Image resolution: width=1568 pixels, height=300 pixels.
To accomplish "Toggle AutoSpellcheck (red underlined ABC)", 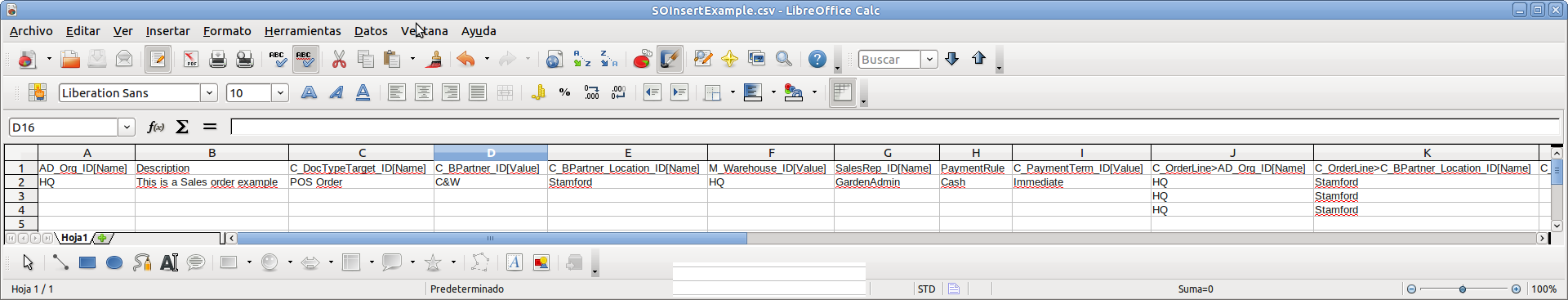I will pos(305,60).
